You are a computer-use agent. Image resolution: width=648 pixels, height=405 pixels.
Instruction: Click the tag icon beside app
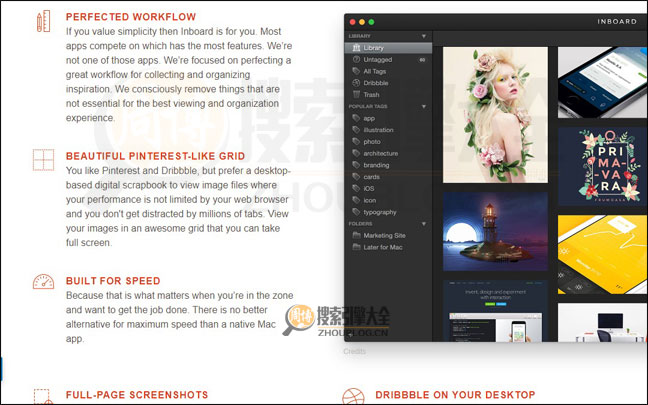click(x=356, y=118)
